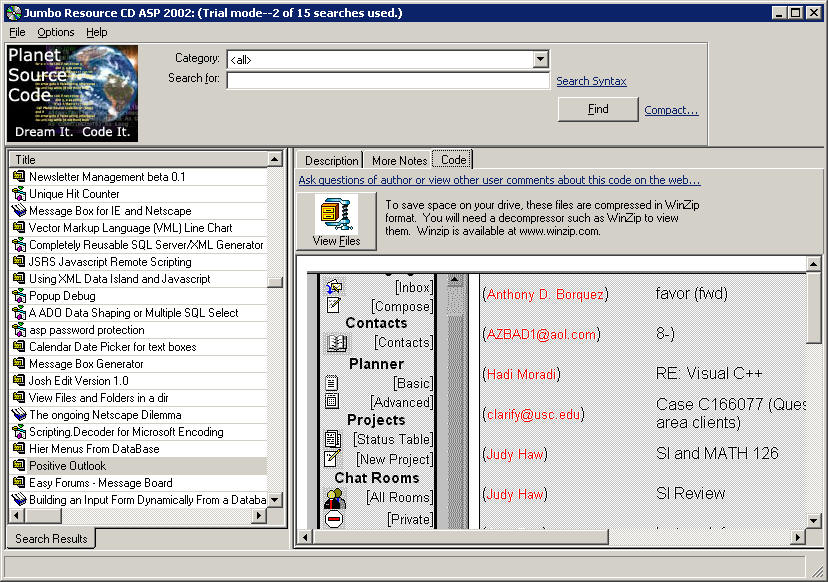
Task: Open the Options menu
Action: tap(55, 32)
